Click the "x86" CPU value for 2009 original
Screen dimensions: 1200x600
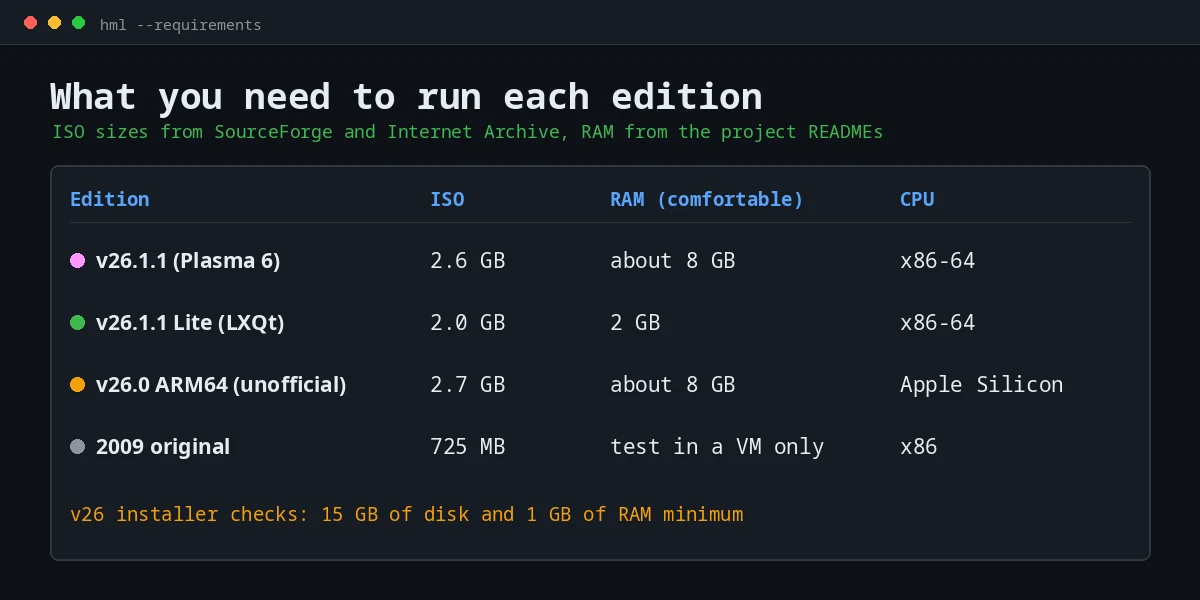919,447
